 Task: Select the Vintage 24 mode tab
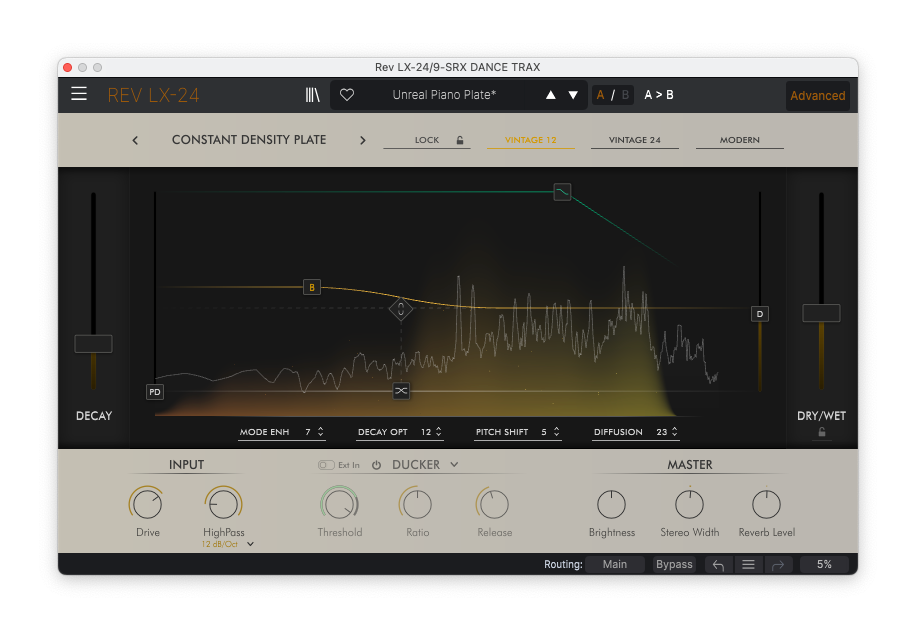tap(634, 140)
